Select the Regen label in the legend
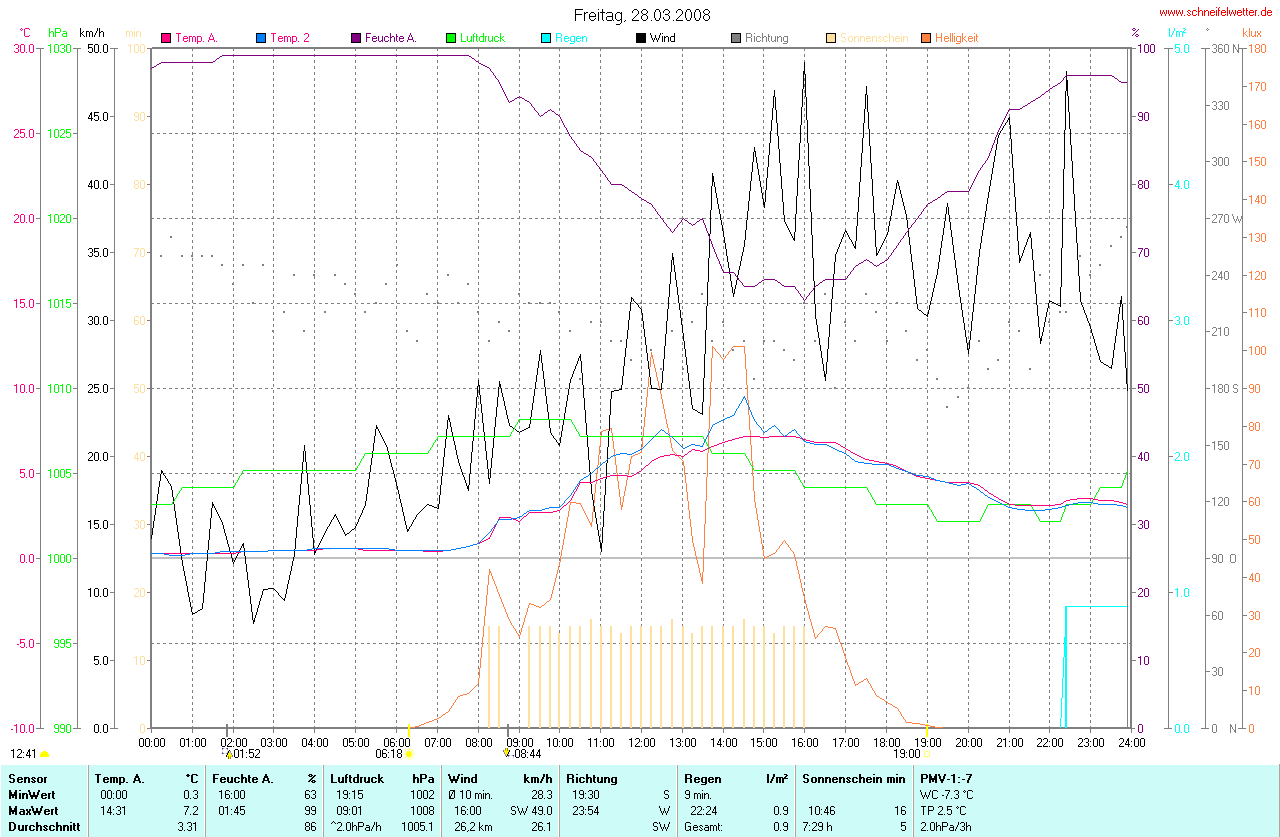Image resolution: width=1280 pixels, height=837 pixels. [571, 38]
